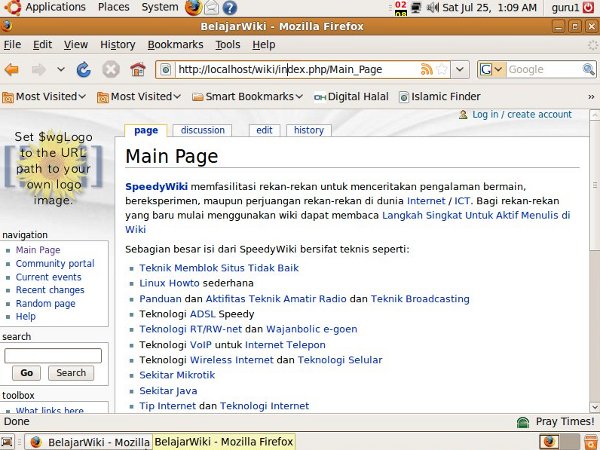Screen dimensions: 600x450
Task: Click the search magnifier icon
Action: click(589, 69)
